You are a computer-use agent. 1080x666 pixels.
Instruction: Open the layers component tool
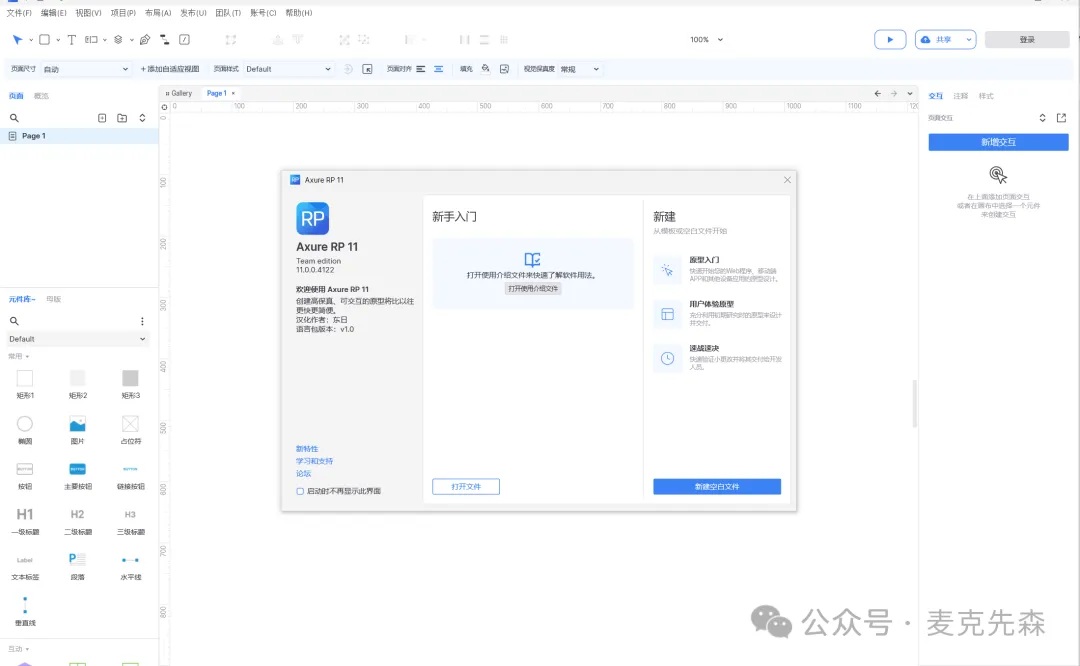point(118,40)
